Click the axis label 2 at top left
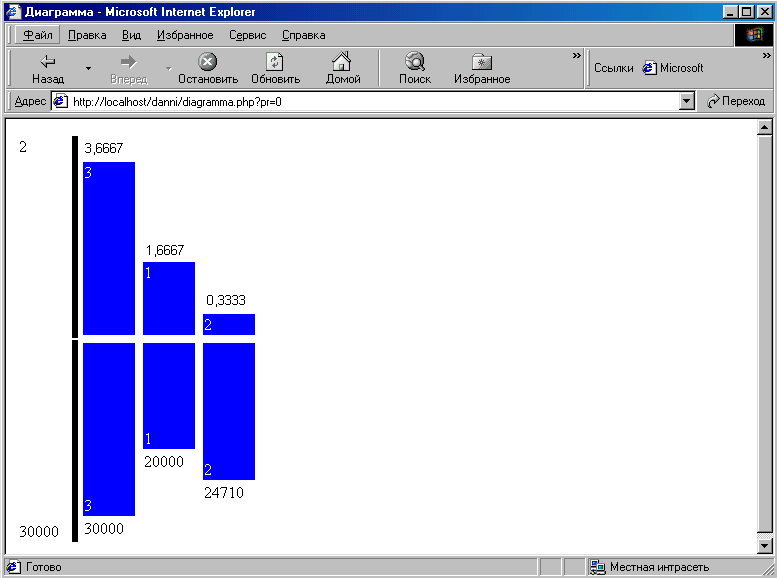 click(x=23, y=147)
